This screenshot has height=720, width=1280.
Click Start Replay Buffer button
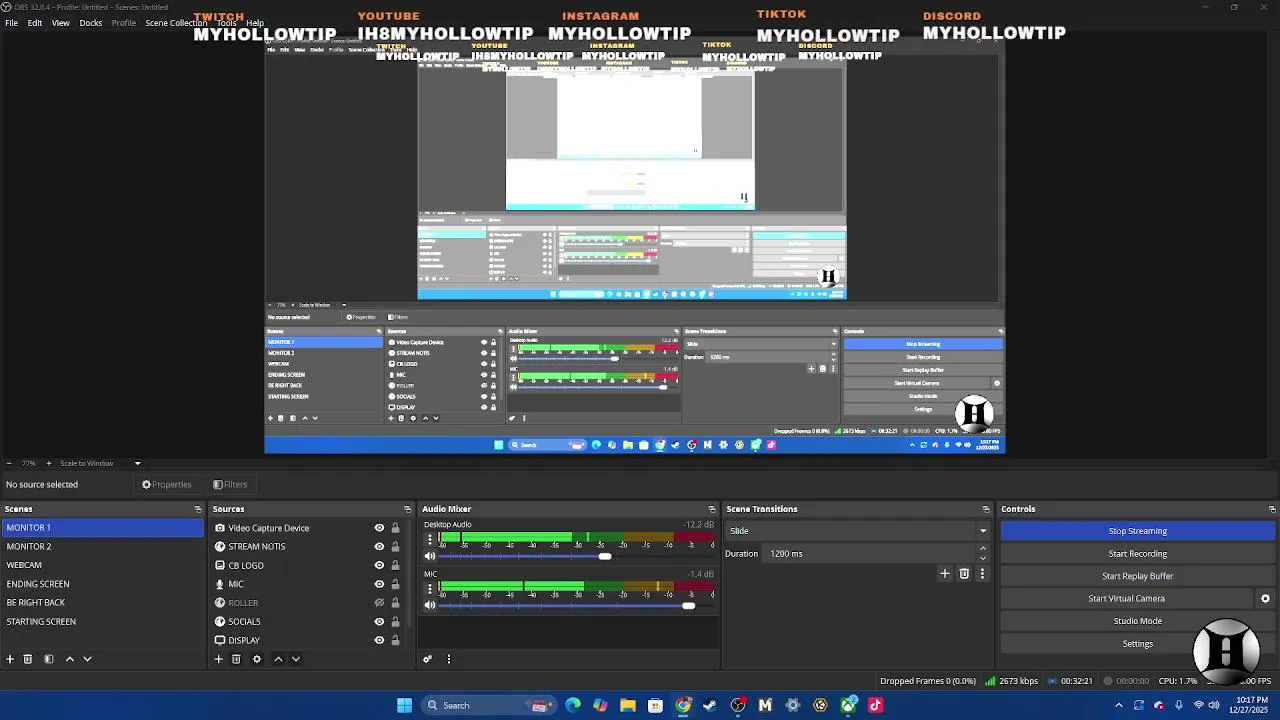1138,576
